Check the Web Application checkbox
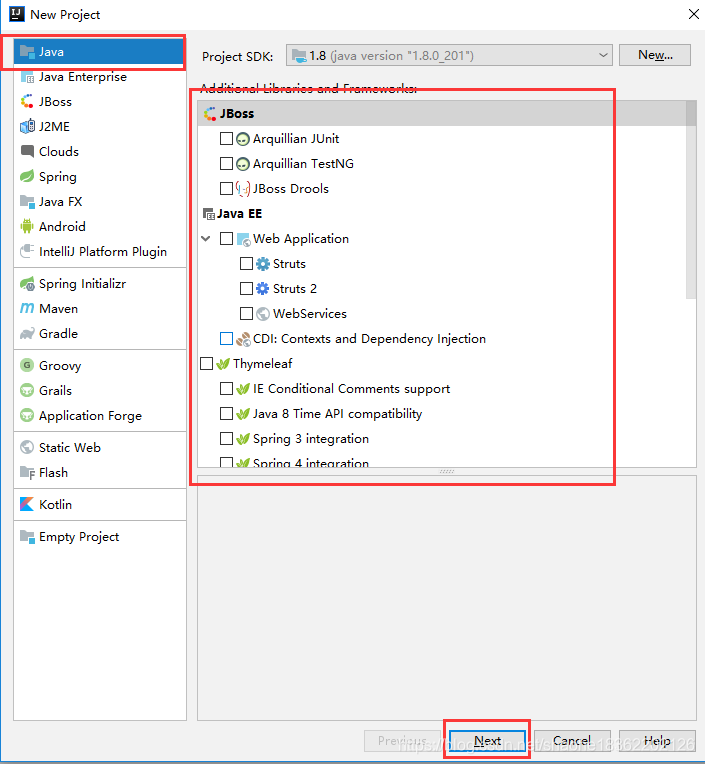705x764 pixels. pyautogui.click(x=226, y=239)
